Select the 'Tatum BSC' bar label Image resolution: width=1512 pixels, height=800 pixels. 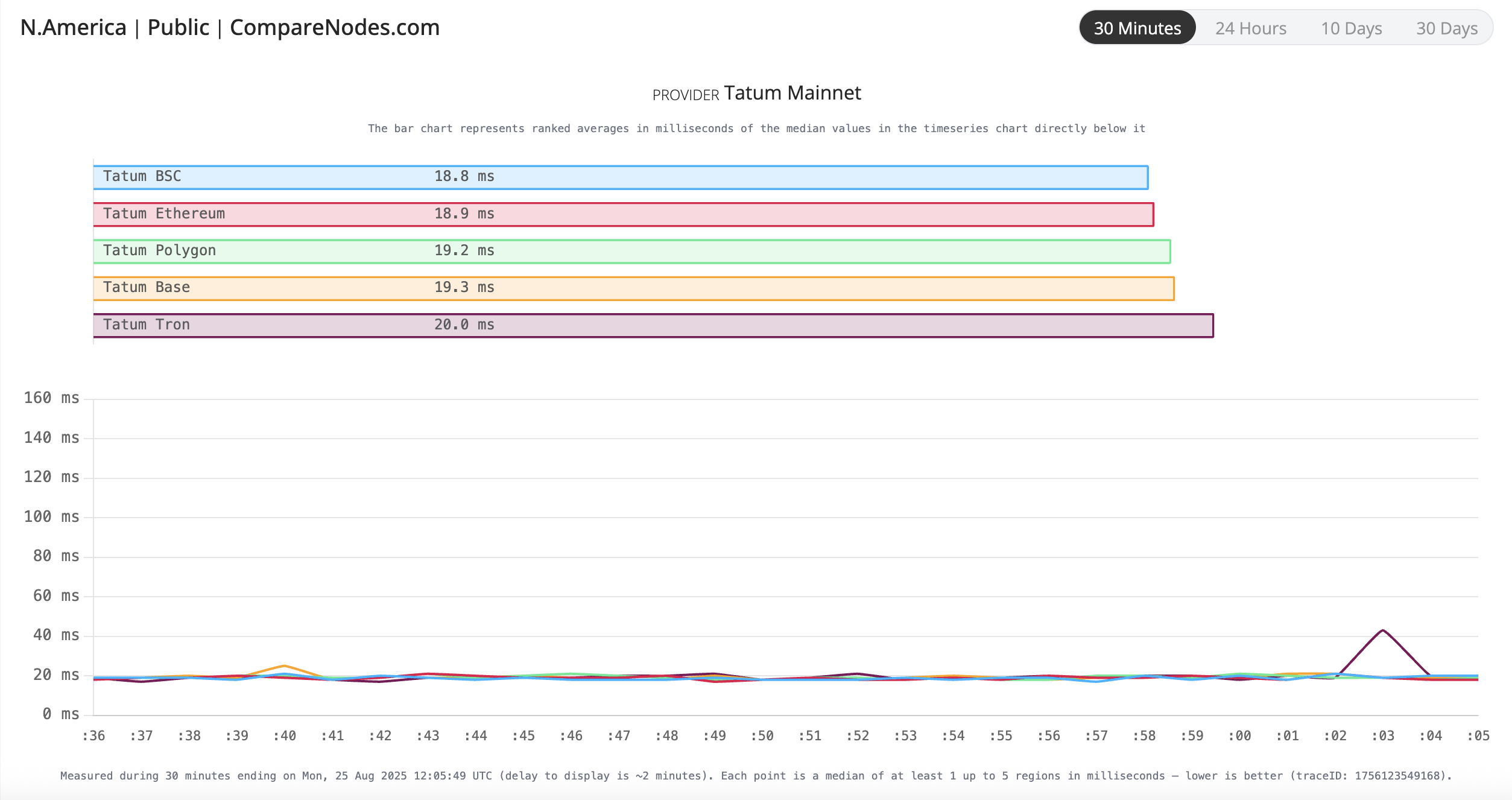pos(142,176)
